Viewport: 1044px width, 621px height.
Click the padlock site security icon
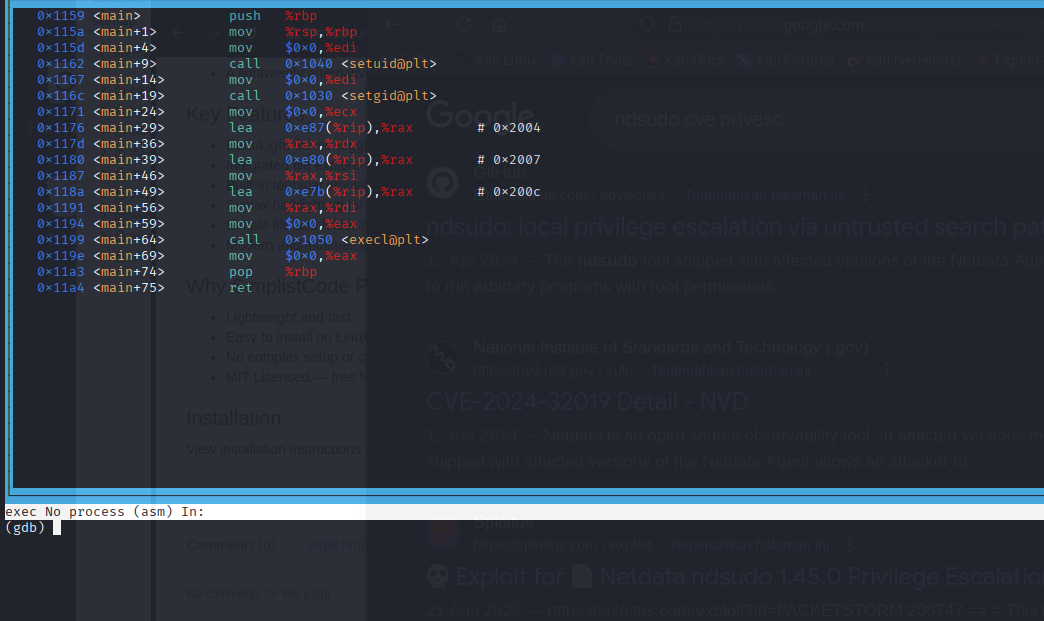coord(675,25)
